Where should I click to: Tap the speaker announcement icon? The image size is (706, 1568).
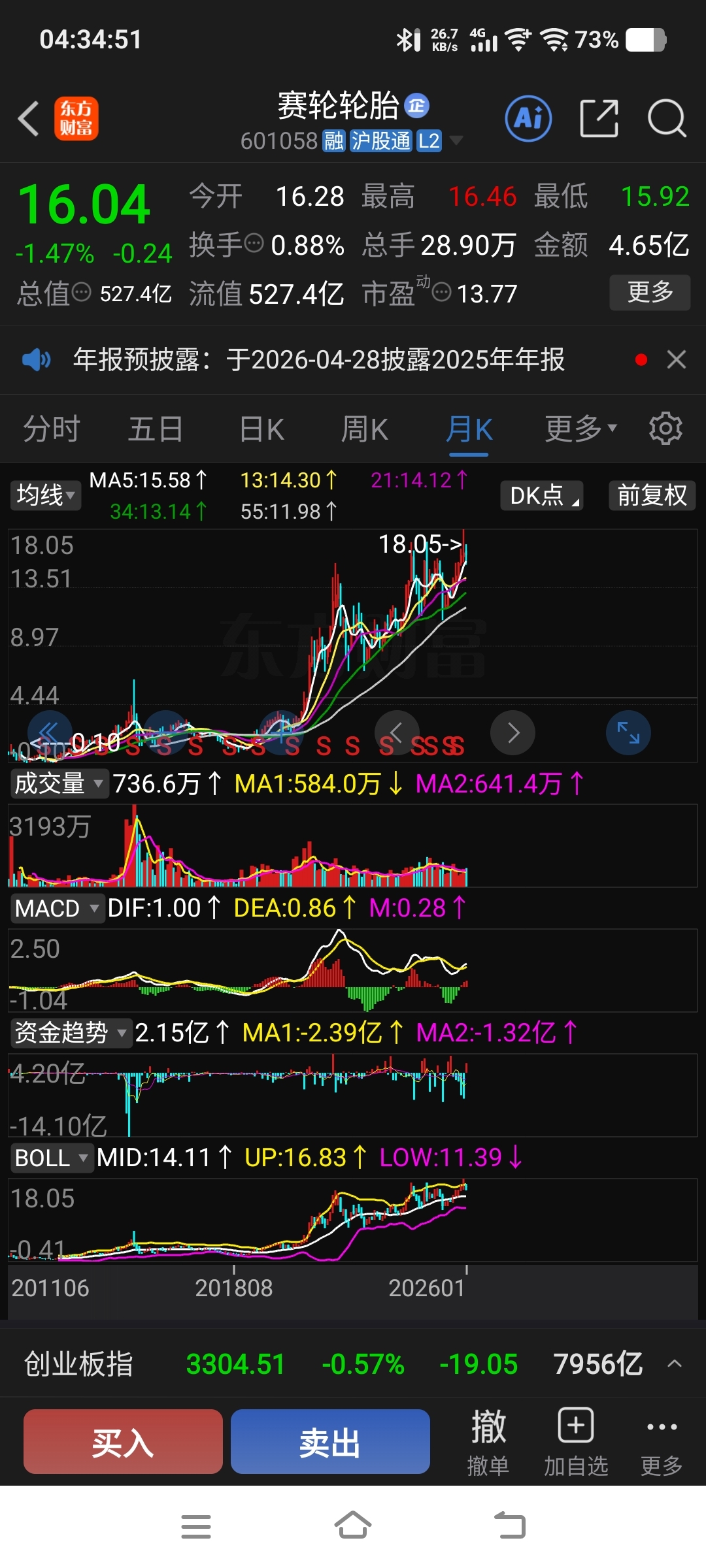point(37,359)
